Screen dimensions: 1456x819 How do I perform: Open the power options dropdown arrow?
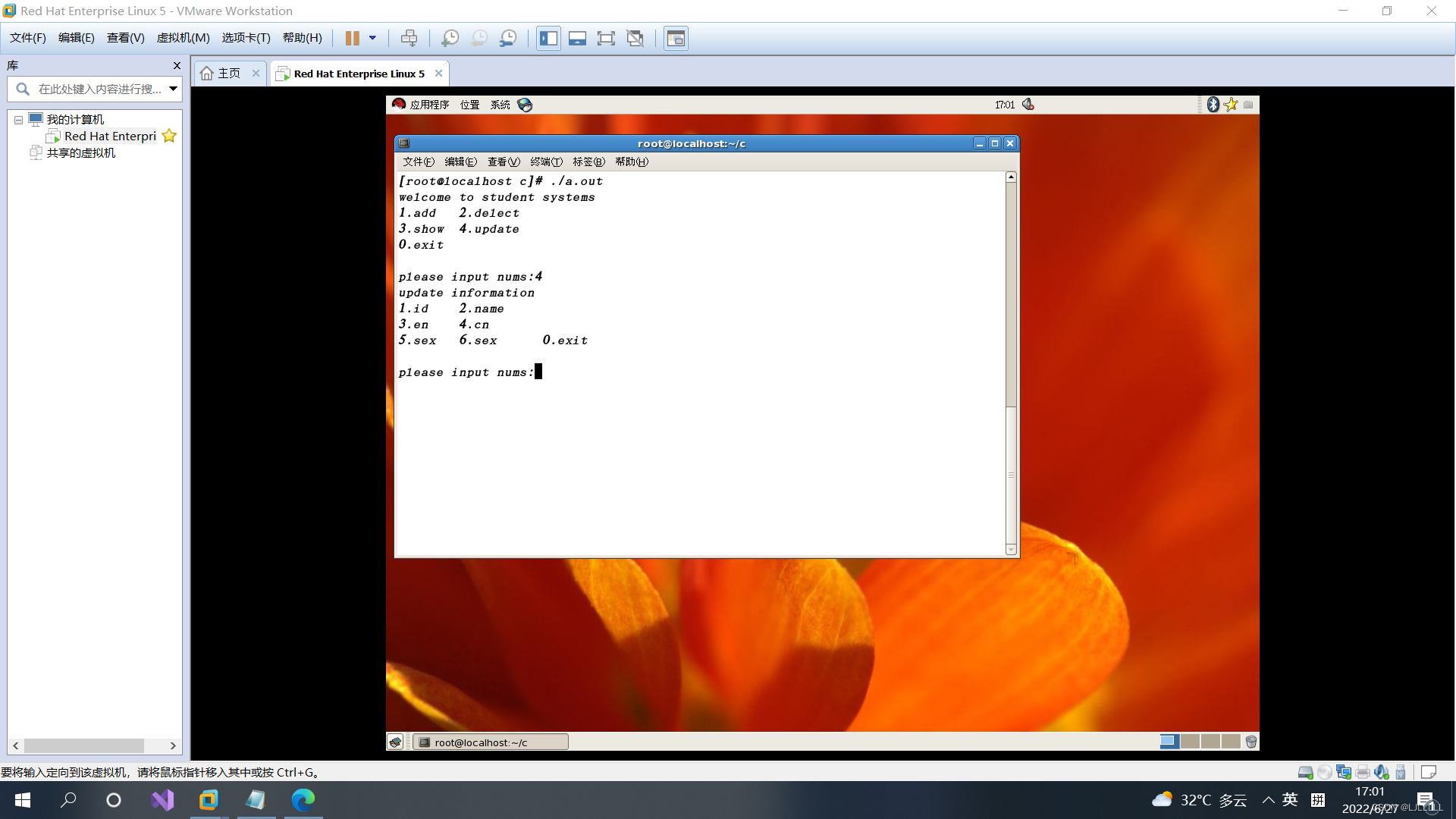click(x=372, y=38)
